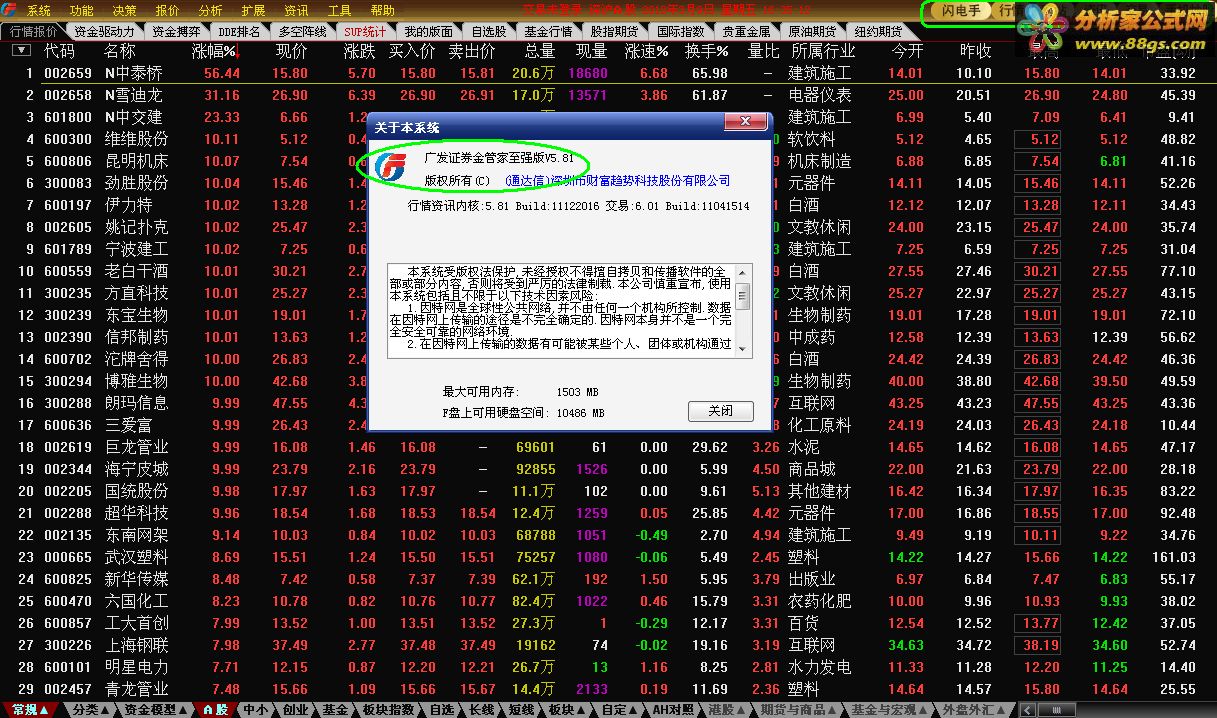
Task: Click the GF logo icon in about dialog
Action: [391, 166]
